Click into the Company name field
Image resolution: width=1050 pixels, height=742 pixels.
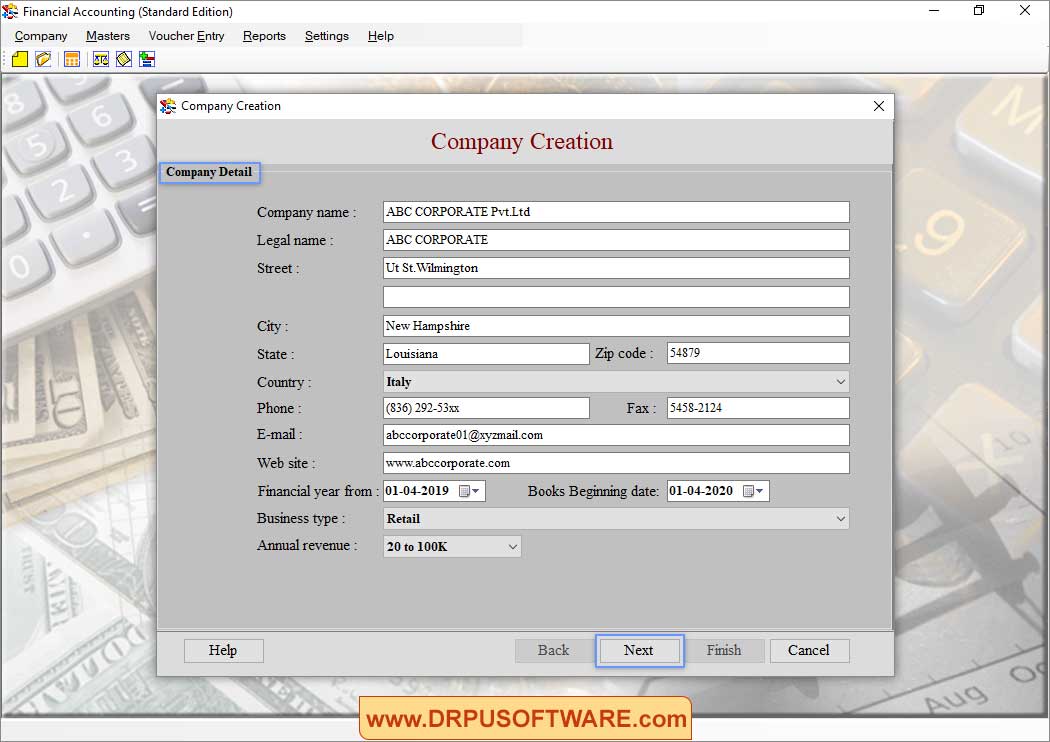616,212
